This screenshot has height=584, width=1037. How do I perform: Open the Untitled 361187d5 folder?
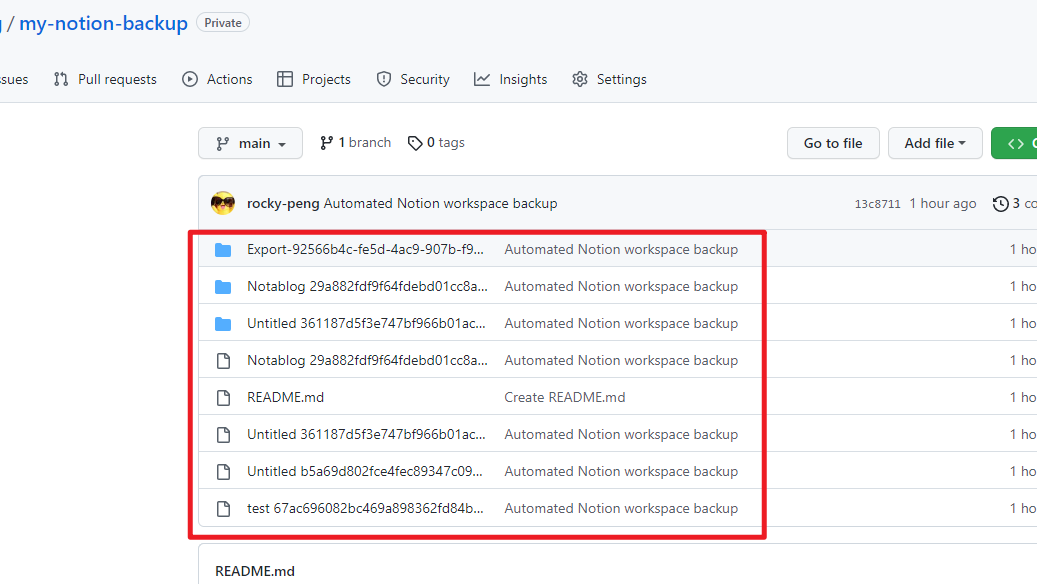tap(366, 323)
